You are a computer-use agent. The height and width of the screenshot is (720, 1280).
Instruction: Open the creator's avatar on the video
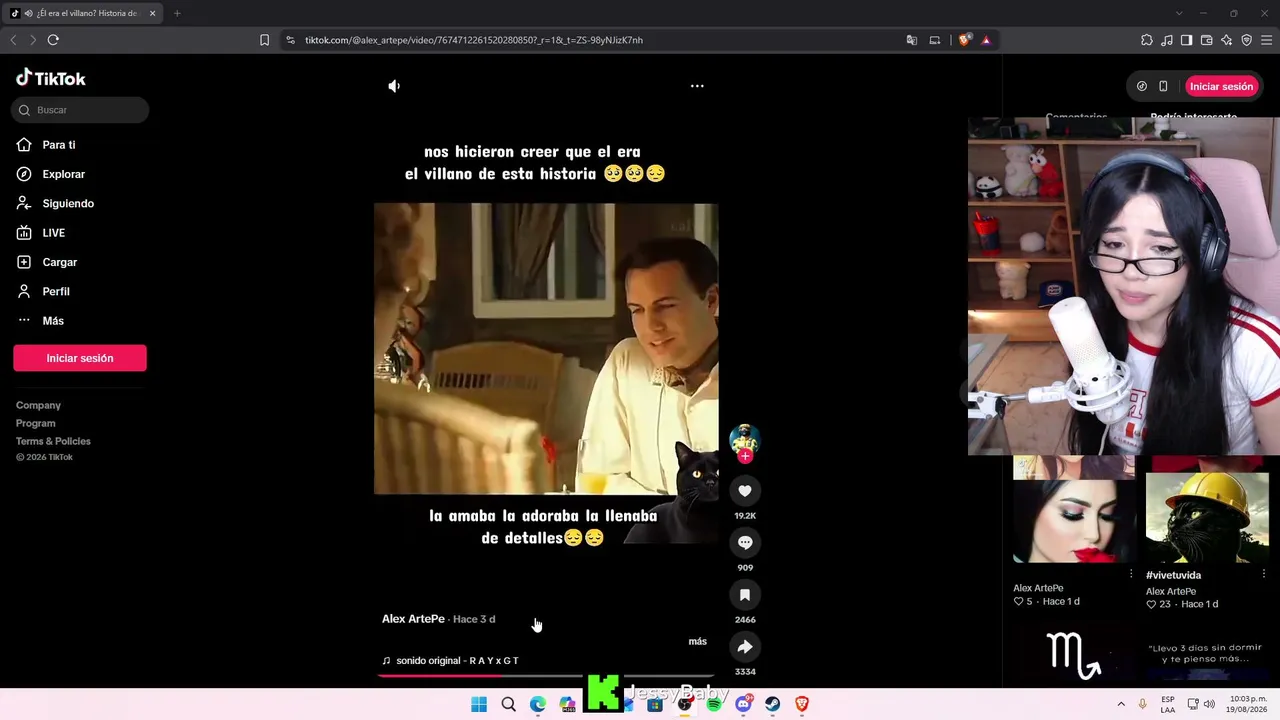pyautogui.click(x=744, y=438)
